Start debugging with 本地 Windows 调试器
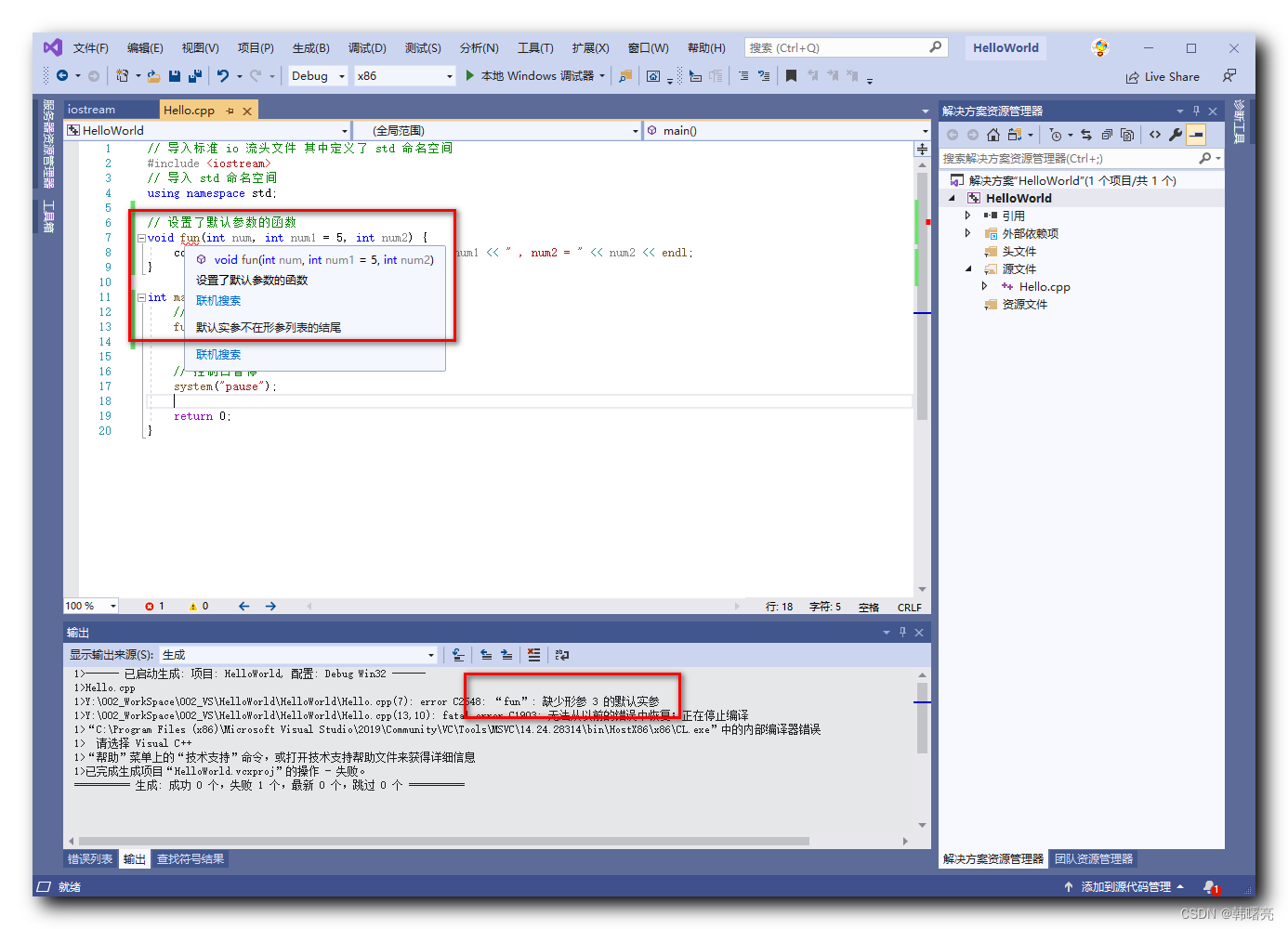 coord(535,75)
